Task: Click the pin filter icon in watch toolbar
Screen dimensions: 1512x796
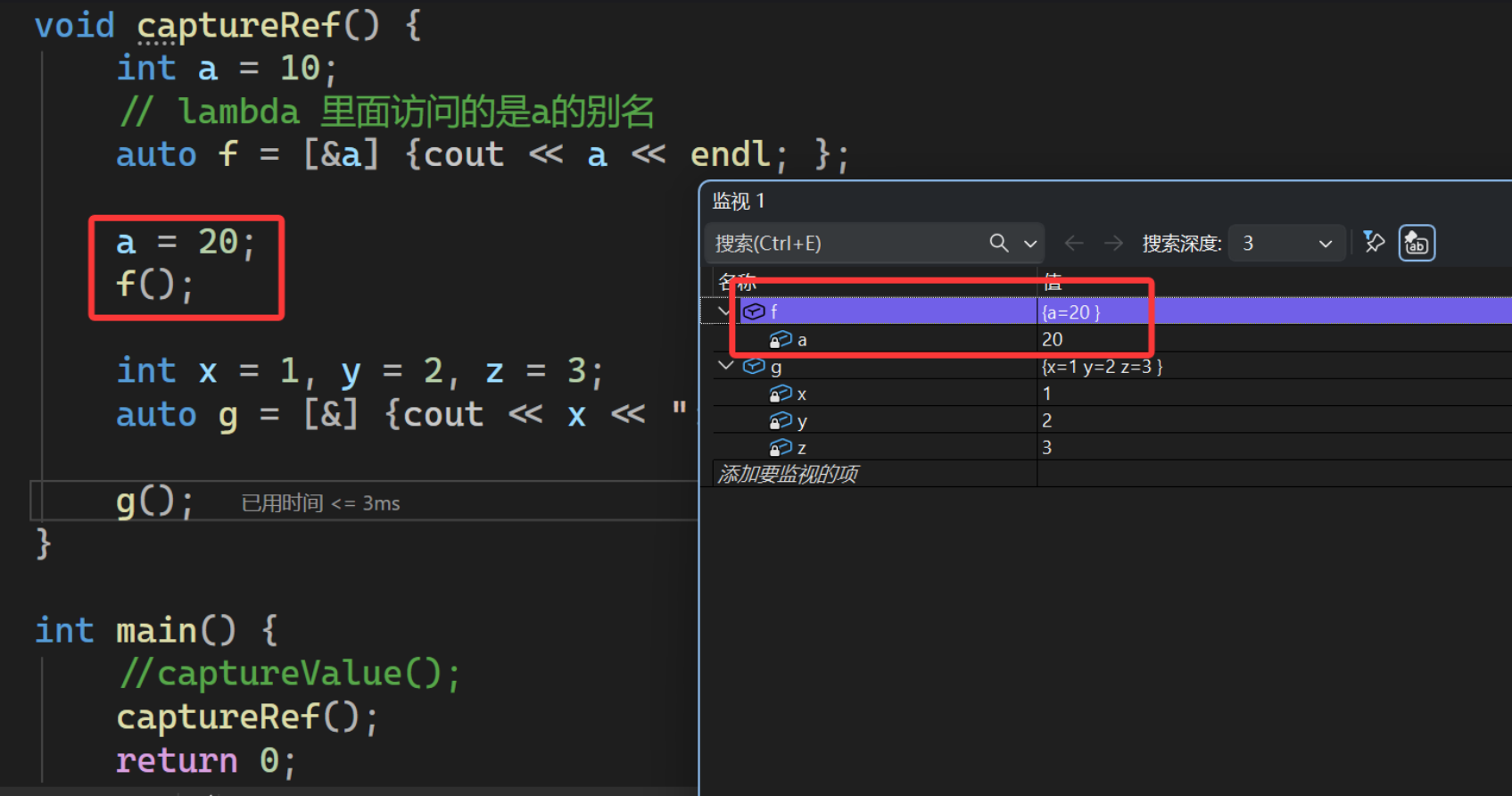Action: coord(1375,242)
